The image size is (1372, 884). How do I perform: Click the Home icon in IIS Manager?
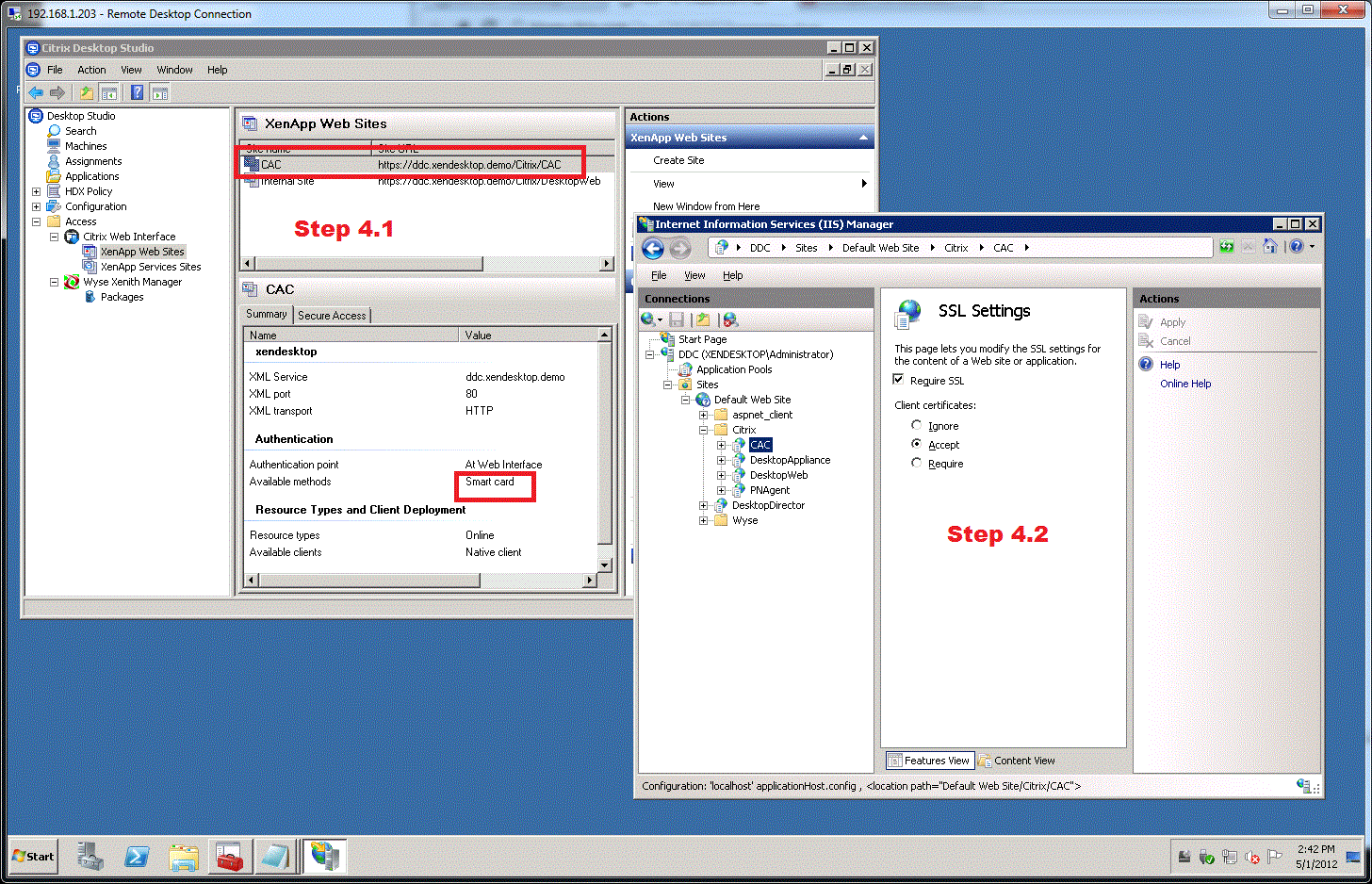click(1269, 247)
